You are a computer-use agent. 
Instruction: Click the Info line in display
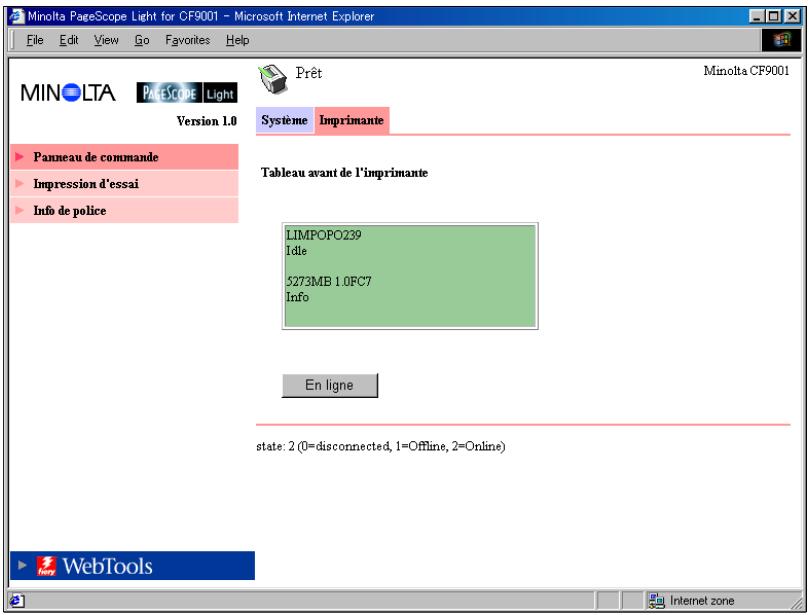(x=298, y=297)
